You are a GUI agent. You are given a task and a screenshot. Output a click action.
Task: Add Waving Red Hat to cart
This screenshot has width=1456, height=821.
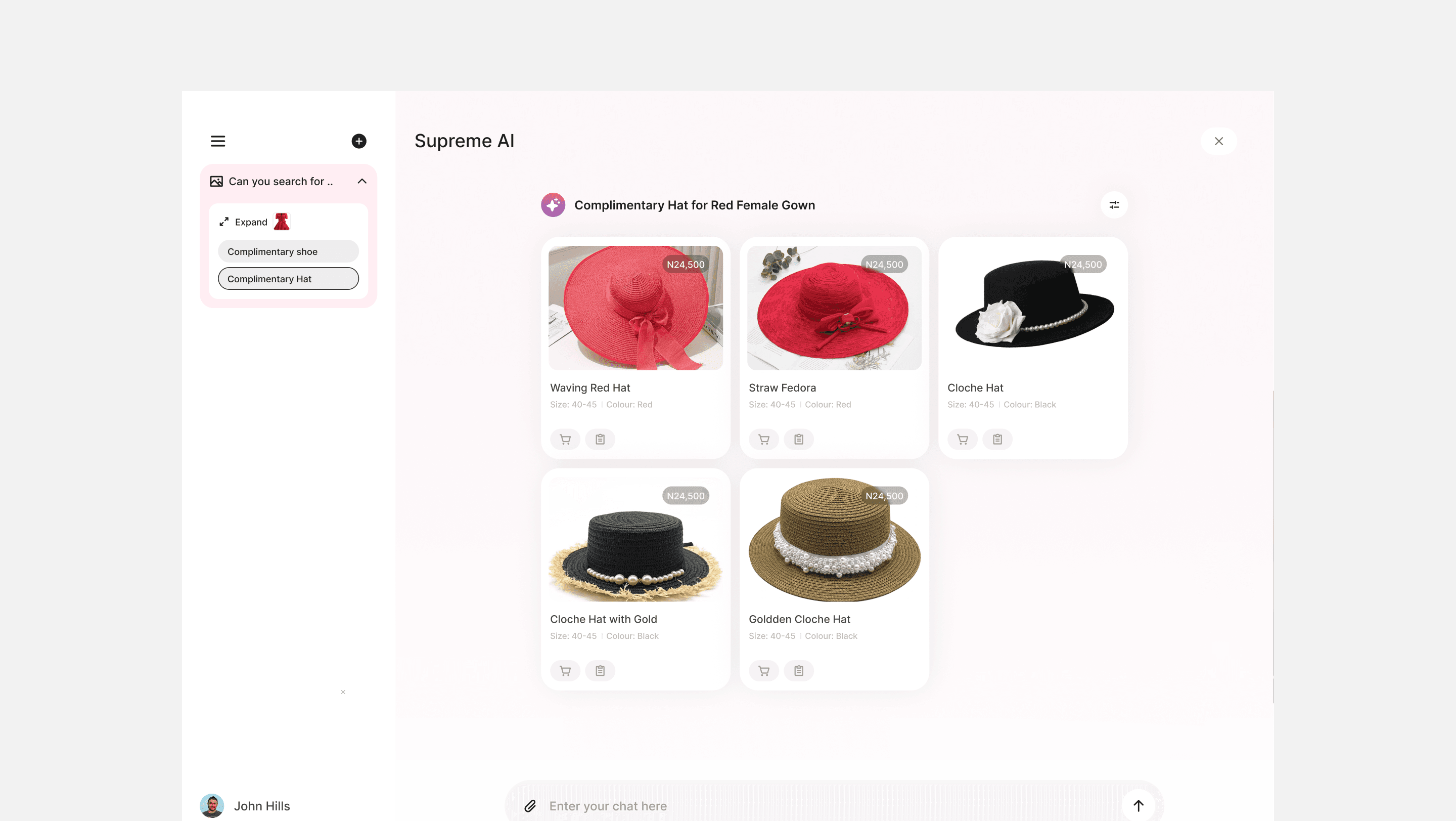click(x=565, y=440)
